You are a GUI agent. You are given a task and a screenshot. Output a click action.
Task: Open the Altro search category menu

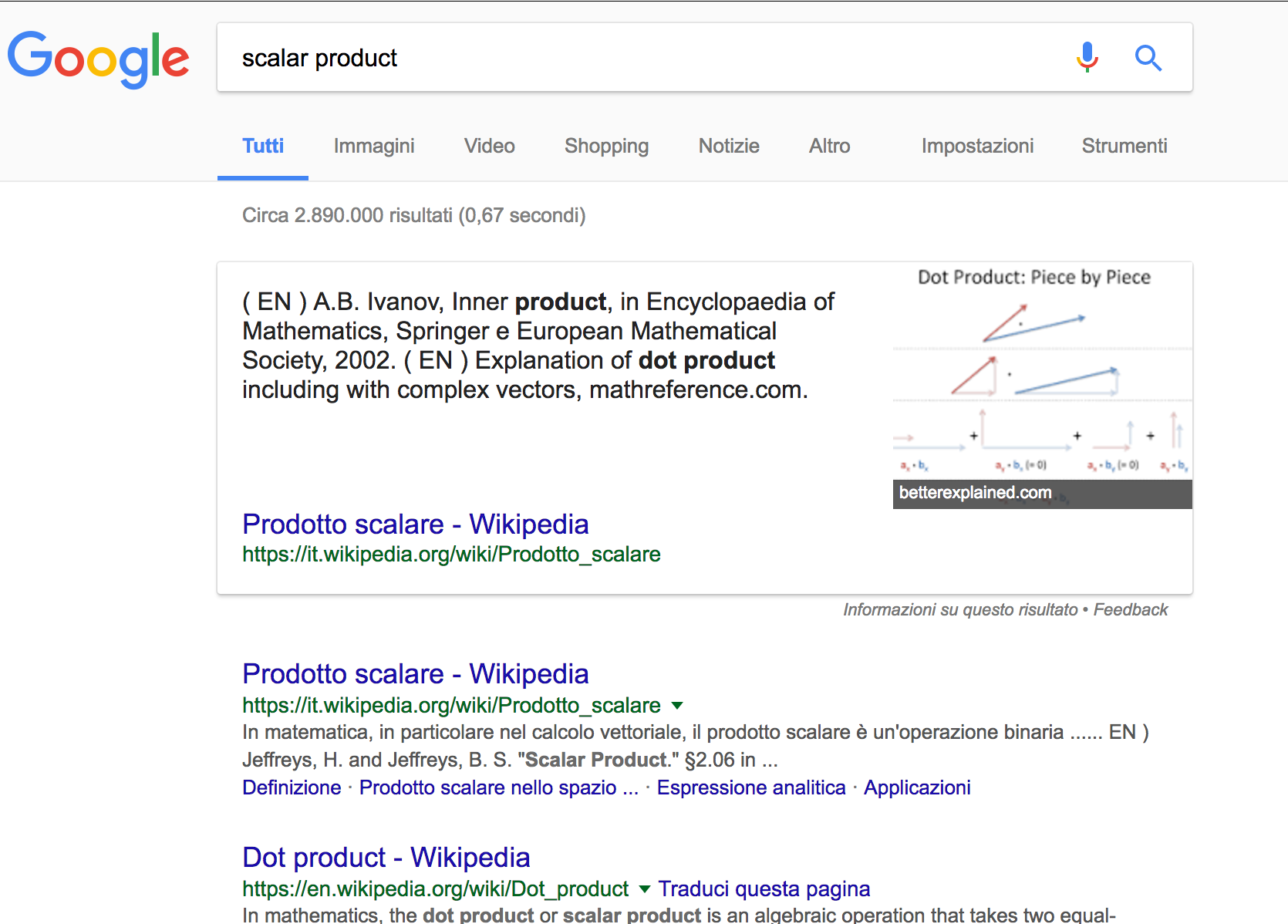tap(829, 146)
